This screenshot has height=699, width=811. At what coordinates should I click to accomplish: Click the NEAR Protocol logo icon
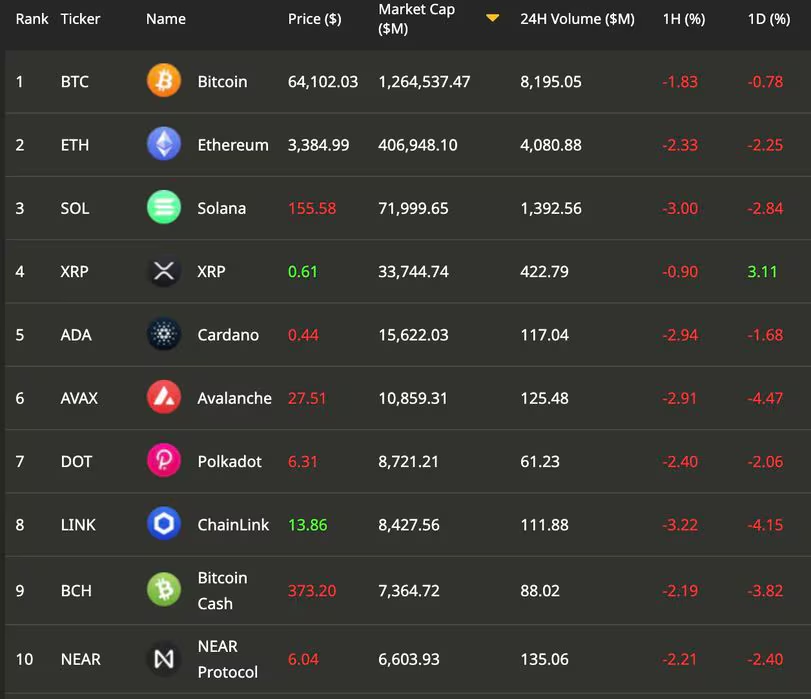[164, 659]
